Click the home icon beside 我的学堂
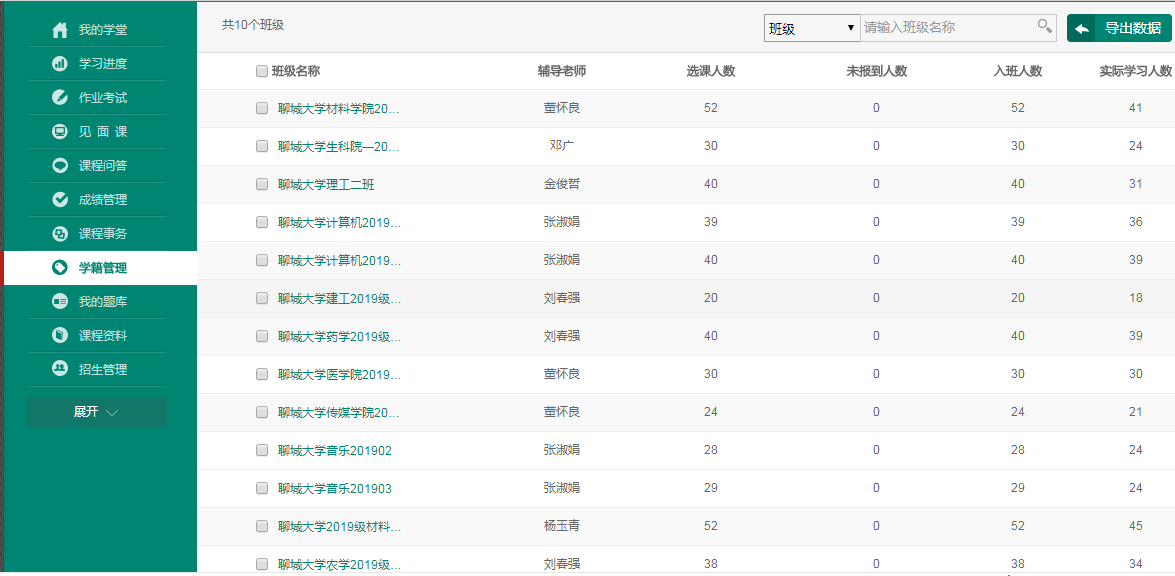The image size is (1175, 576). tap(60, 30)
